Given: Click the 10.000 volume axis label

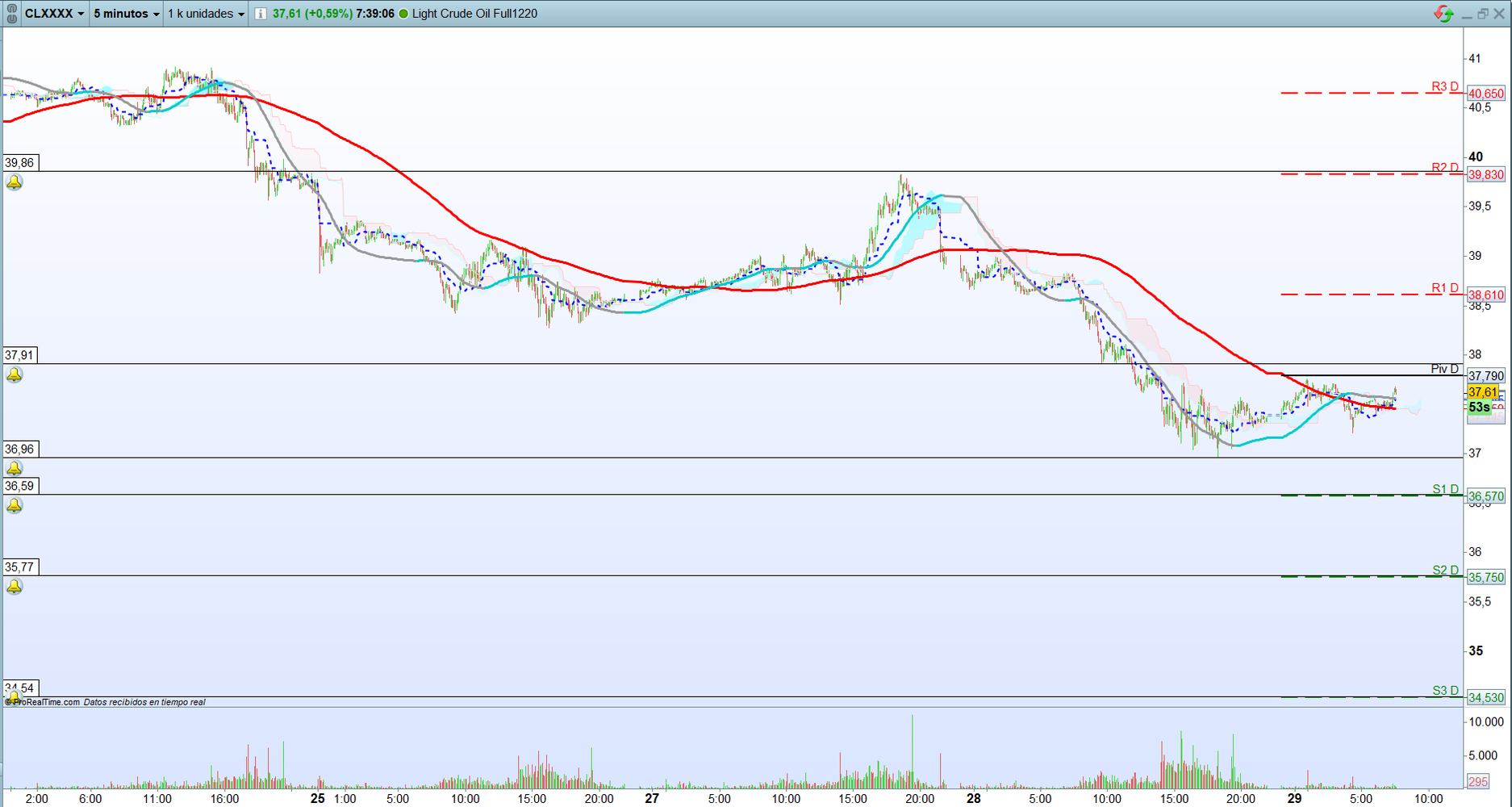Looking at the screenshot, I should (x=1486, y=721).
